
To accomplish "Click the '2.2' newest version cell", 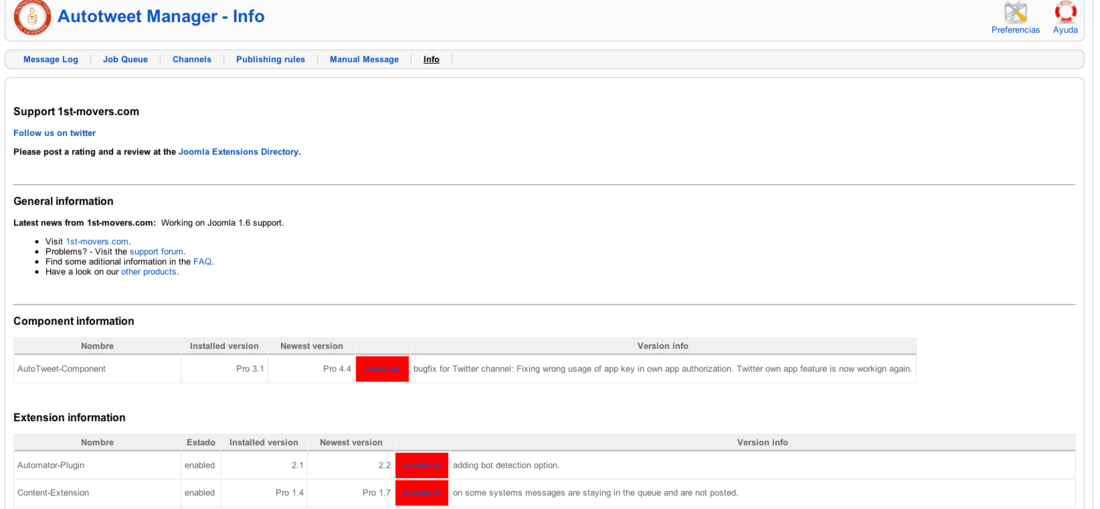I will pyautogui.click(x=351, y=466).
